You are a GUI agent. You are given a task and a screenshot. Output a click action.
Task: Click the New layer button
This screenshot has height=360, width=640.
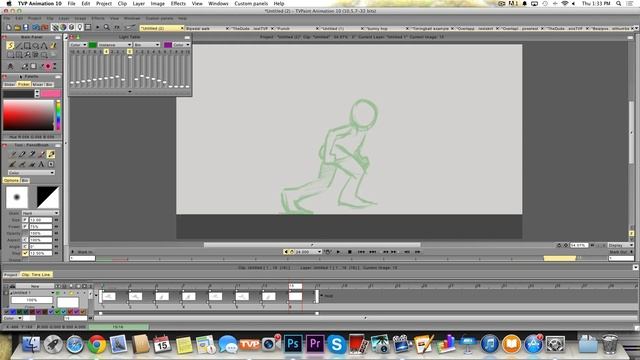[x=35, y=286]
